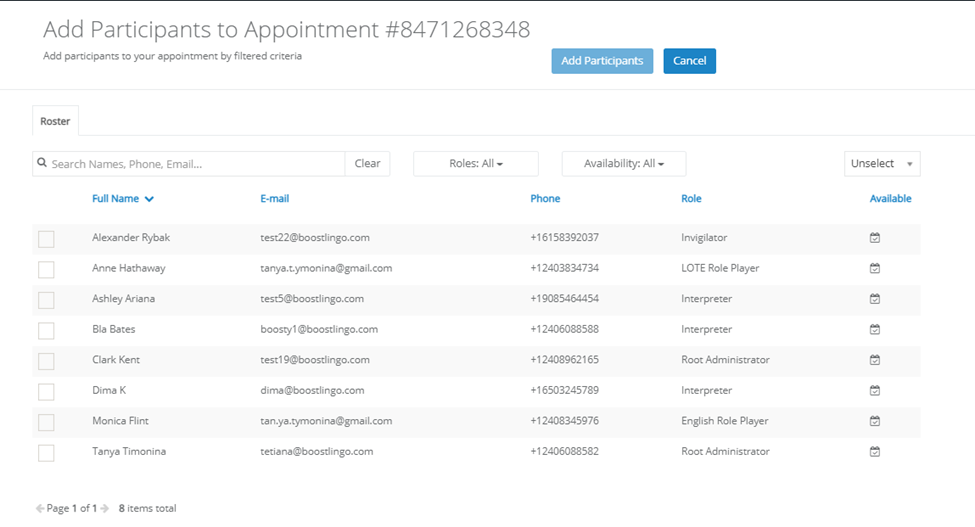Screen dimensions: 975x527
Task: Click phone number +12403834734
Action: click(x=564, y=268)
